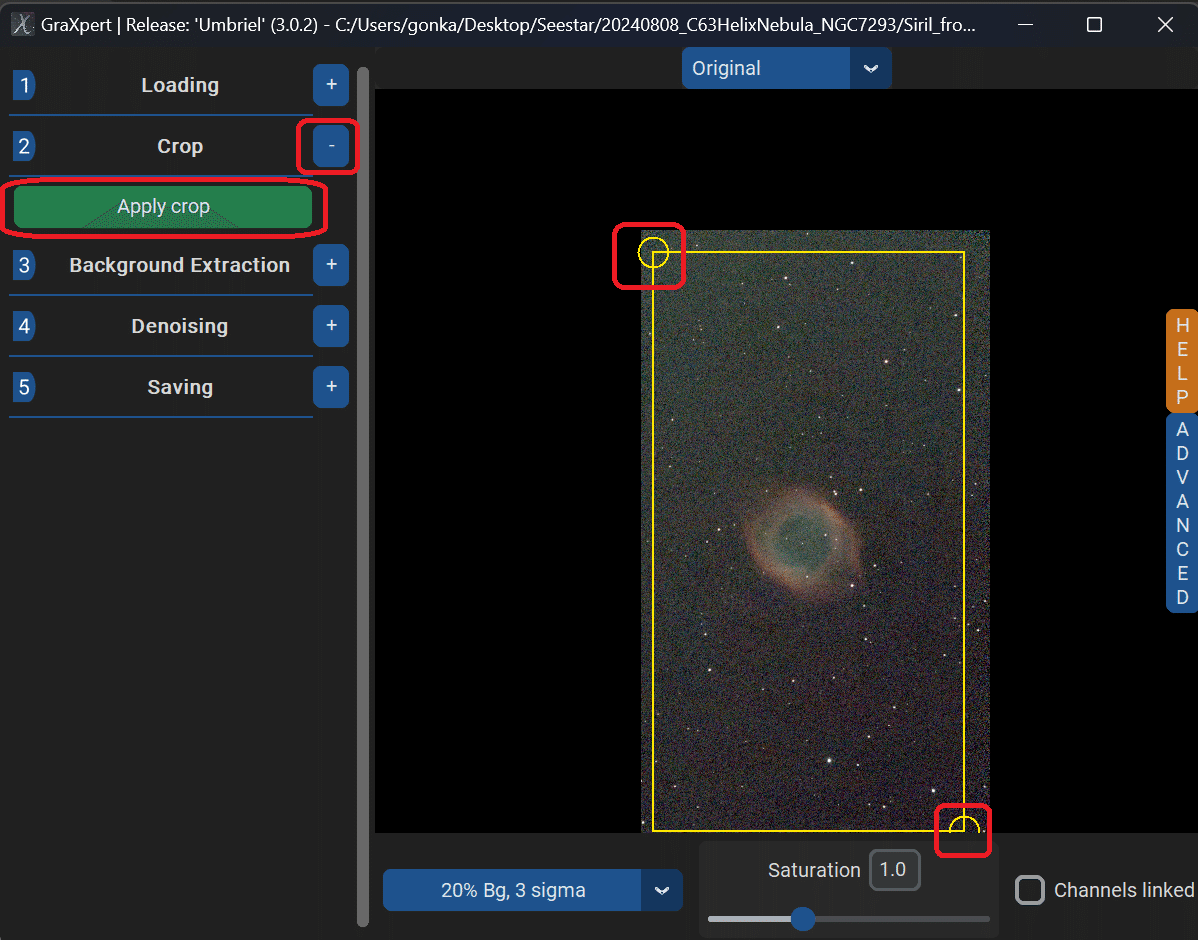Enable the Channels linked checkbox
Image resolution: width=1198 pixels, height=940 pixels.
1029,890
